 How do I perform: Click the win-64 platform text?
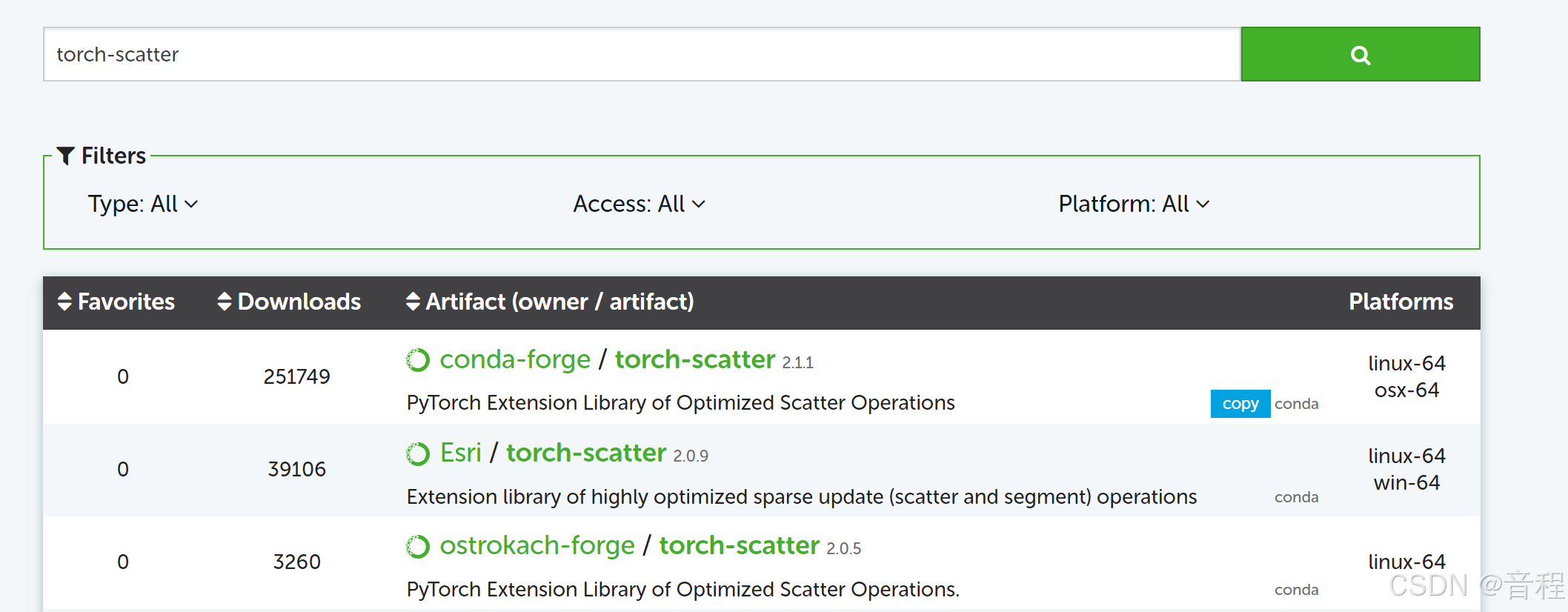[1406, 482]
